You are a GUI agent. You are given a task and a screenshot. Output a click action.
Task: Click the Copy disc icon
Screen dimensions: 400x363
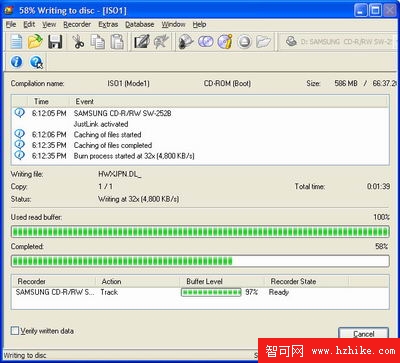206,42
